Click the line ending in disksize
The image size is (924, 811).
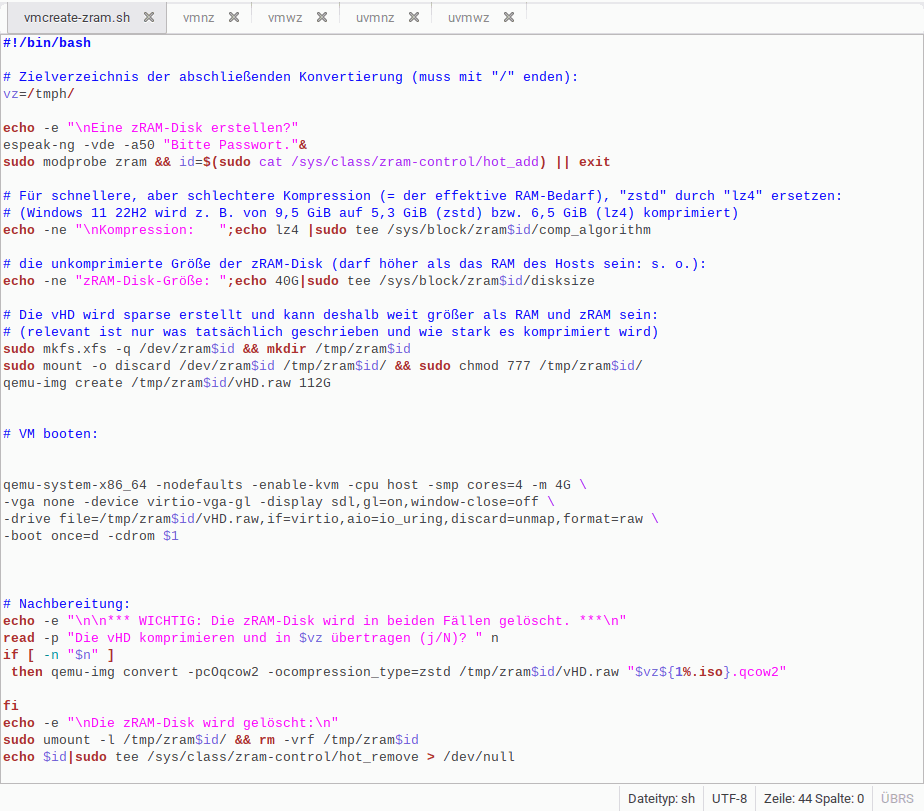coord(299,281)
